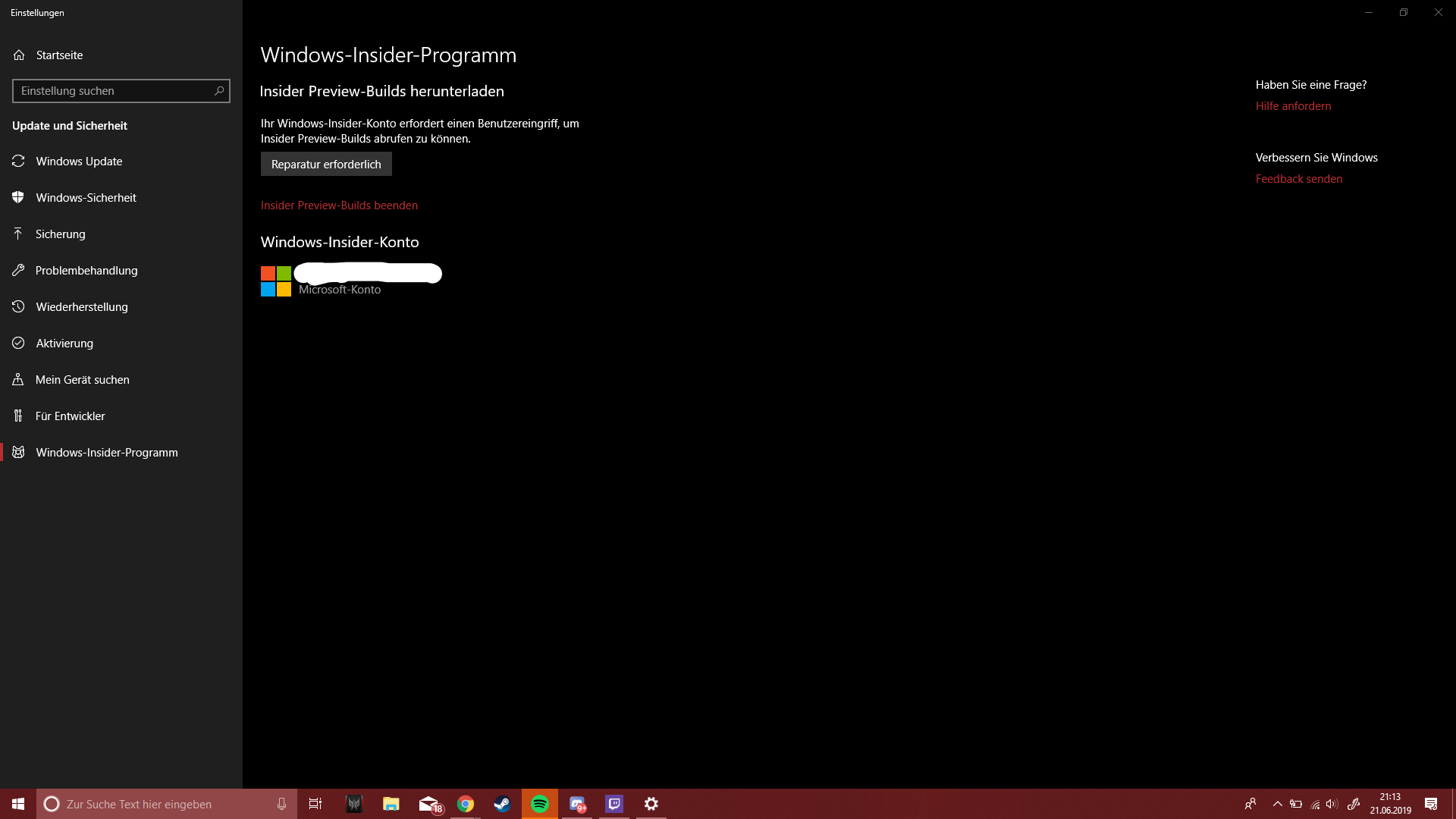
Task: Select Wiederherstellung in the sidebar
Action: coord(121,306)
